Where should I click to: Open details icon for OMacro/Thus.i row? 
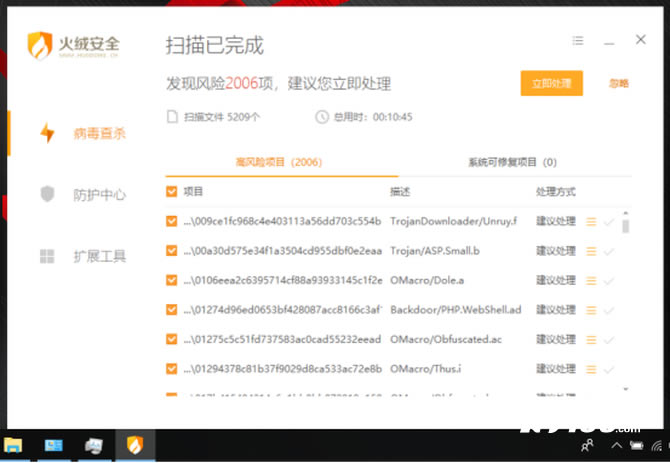pyautogui.click(x=591, y=369)
